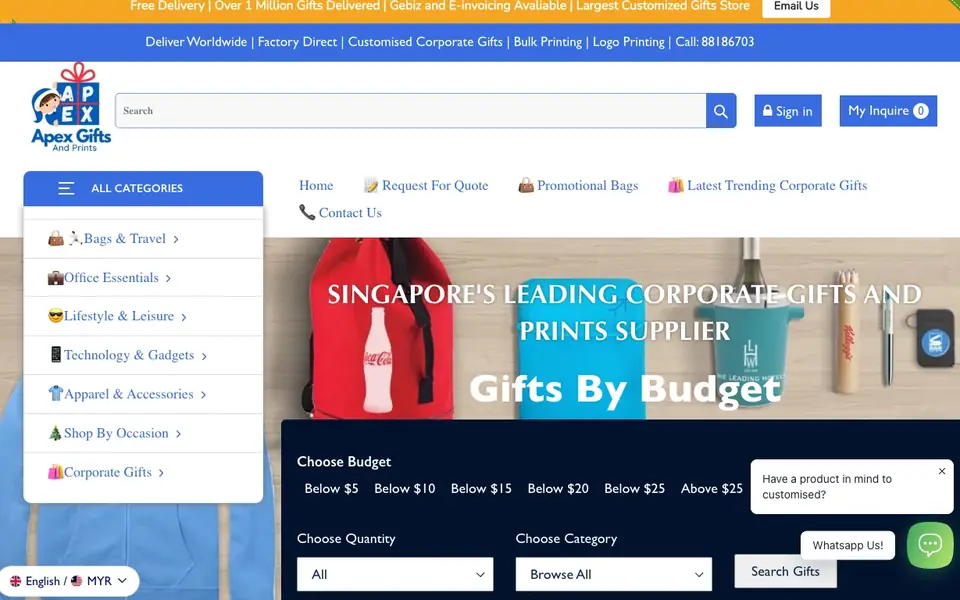Open the Request For Quote page
The width and height of the screenshot is (960, 600).
pyautogui.click(x=435, y=186)
